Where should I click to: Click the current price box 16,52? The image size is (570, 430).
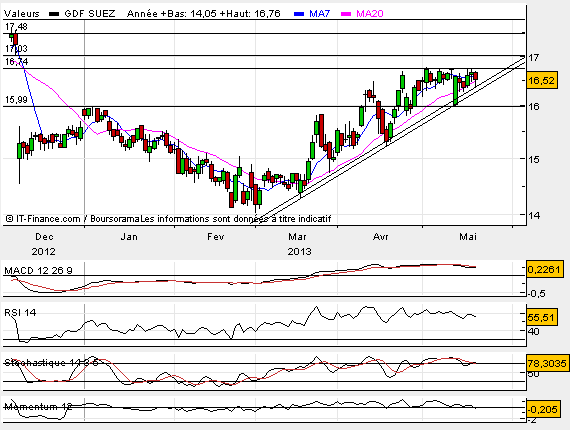point(542,80)
